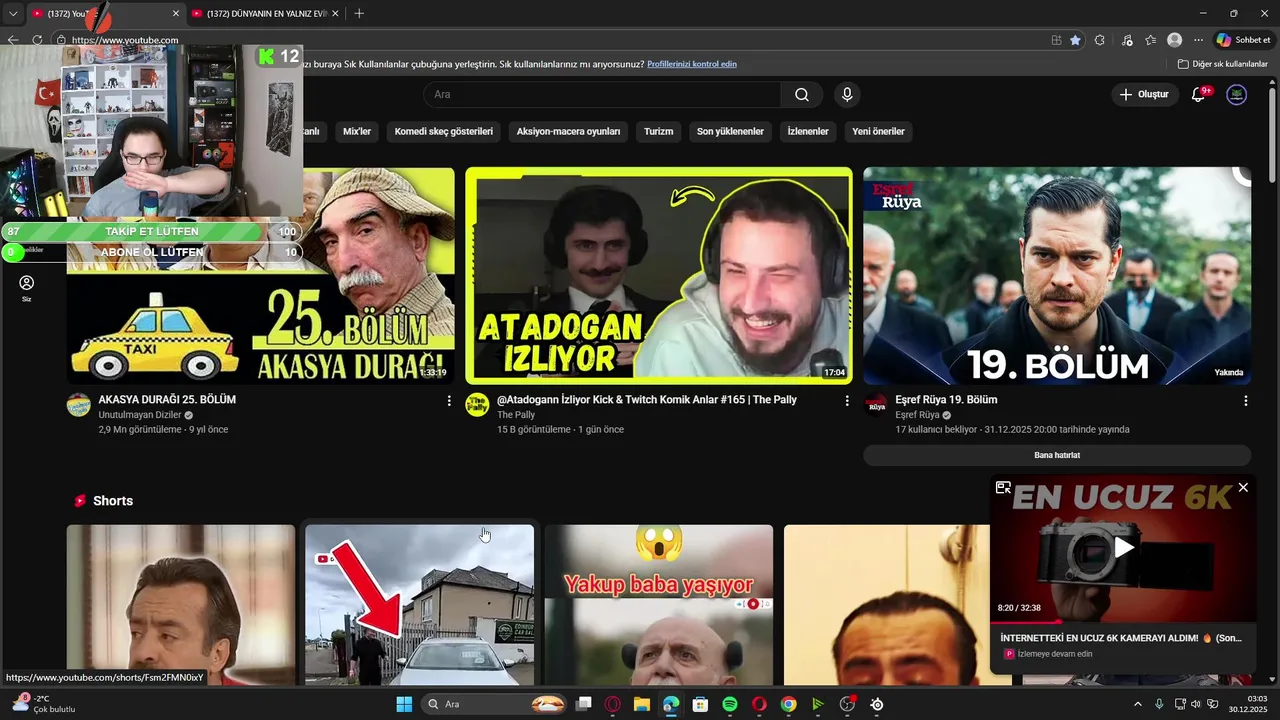Seek on the miniplayer progress bar

1123,622
